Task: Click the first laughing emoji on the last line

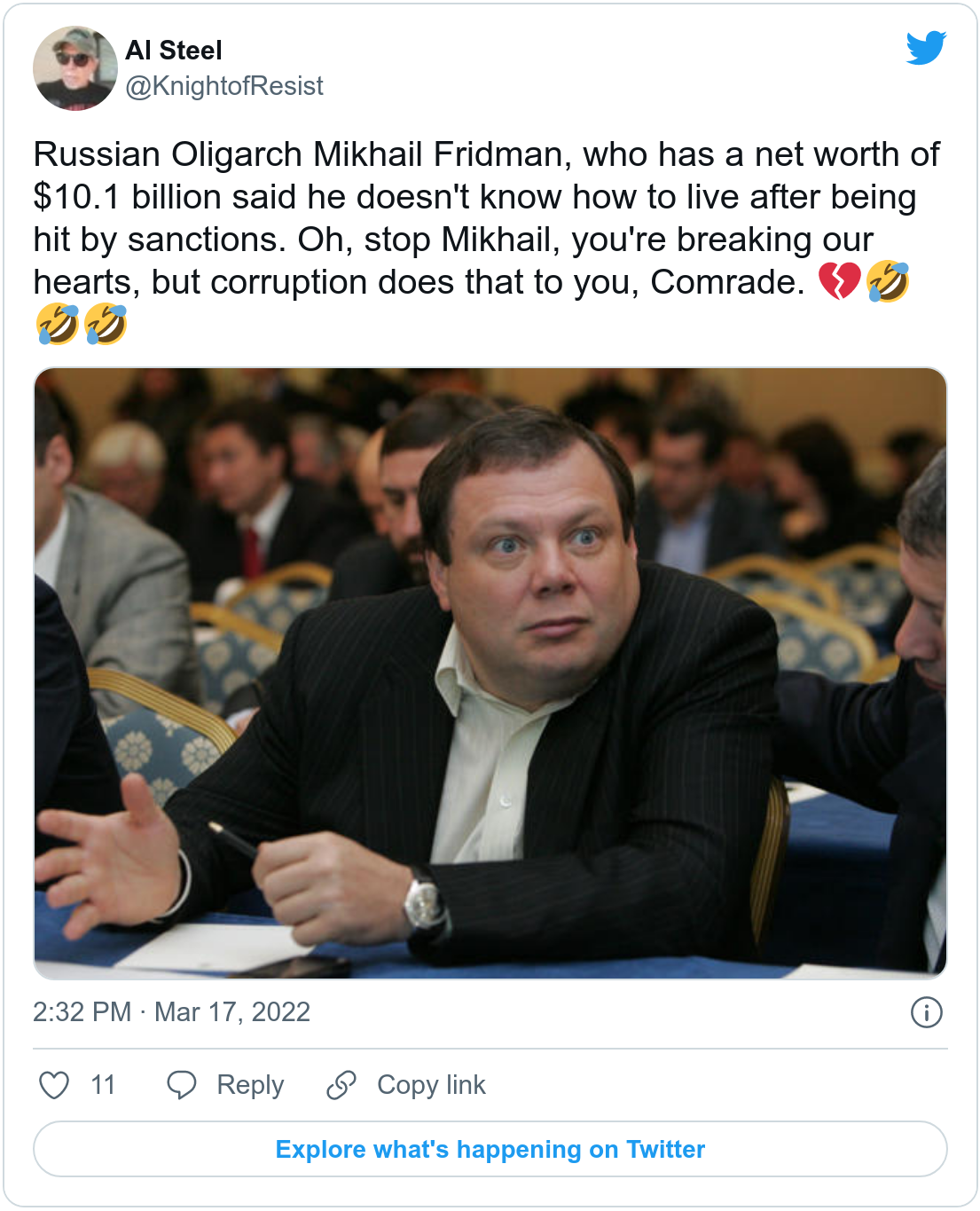Action: (x=58, y=324)
